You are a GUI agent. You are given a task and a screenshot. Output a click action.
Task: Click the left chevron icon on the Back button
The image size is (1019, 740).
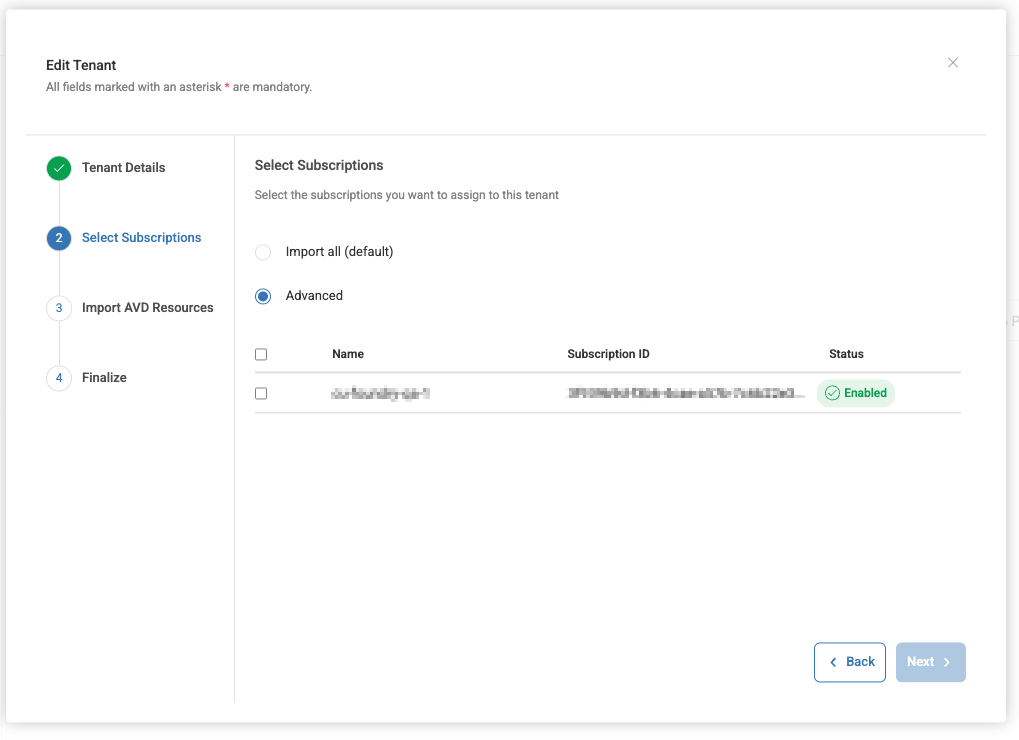tap(832, 662)
